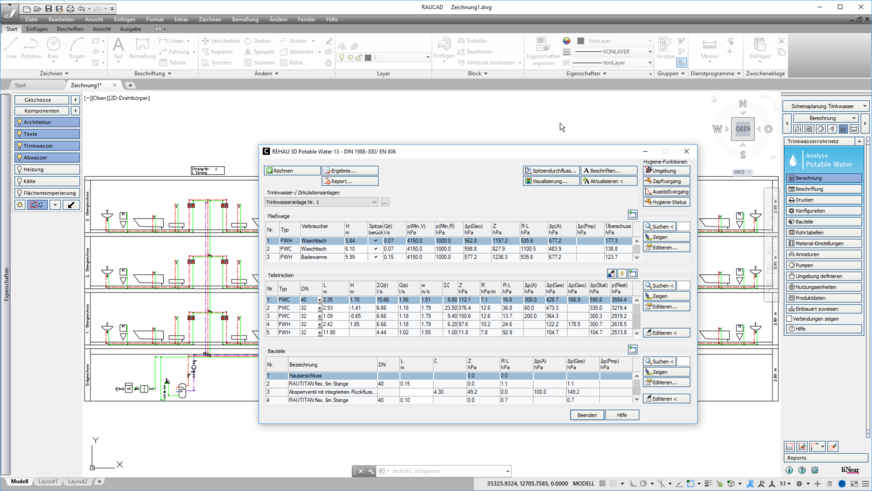Click the layer color swatch in Layer panel
The image size is (872, 491).
tap(368, 57)
